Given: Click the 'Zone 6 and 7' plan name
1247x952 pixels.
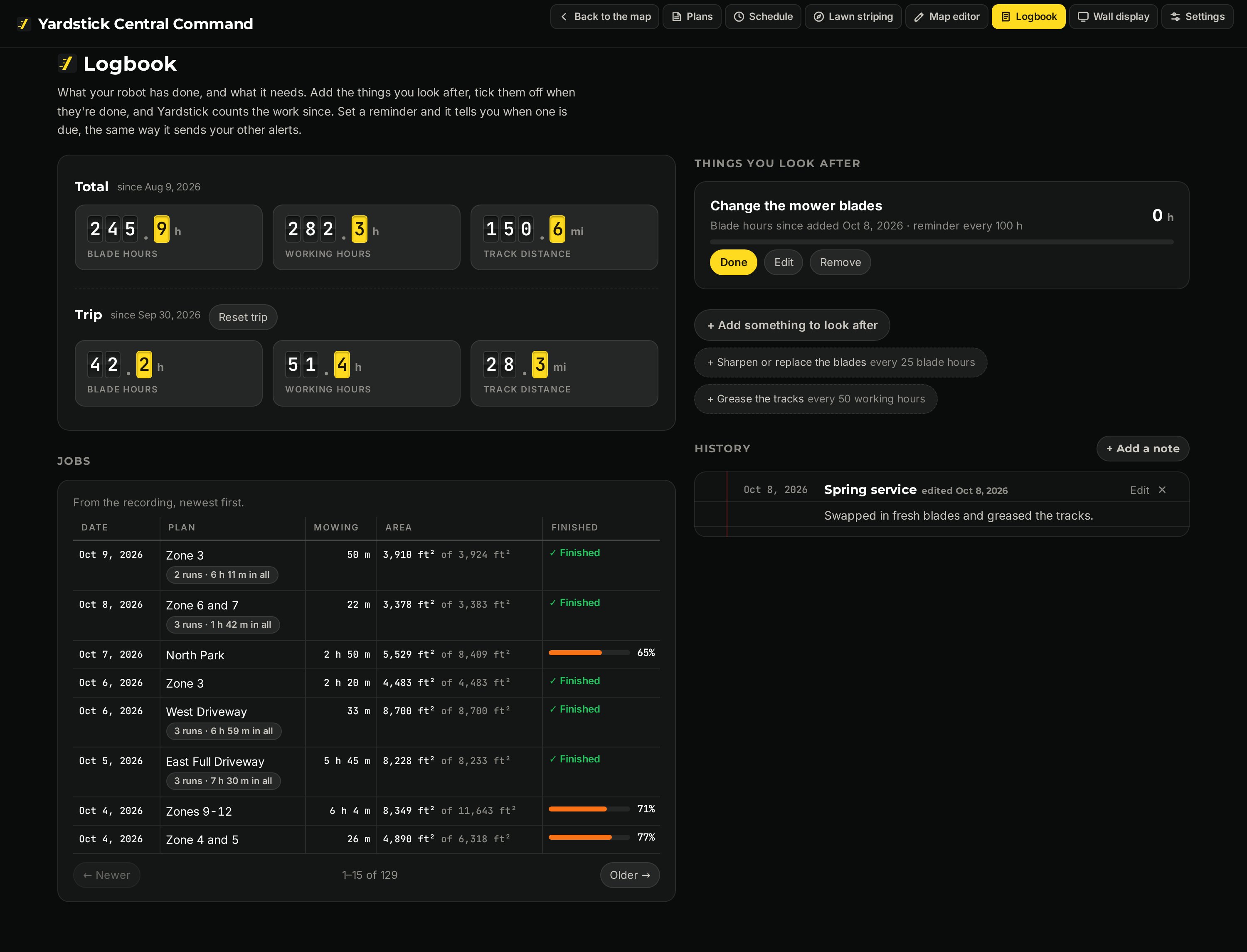Looking at the screenshot, I should click(x=202, y=605).
